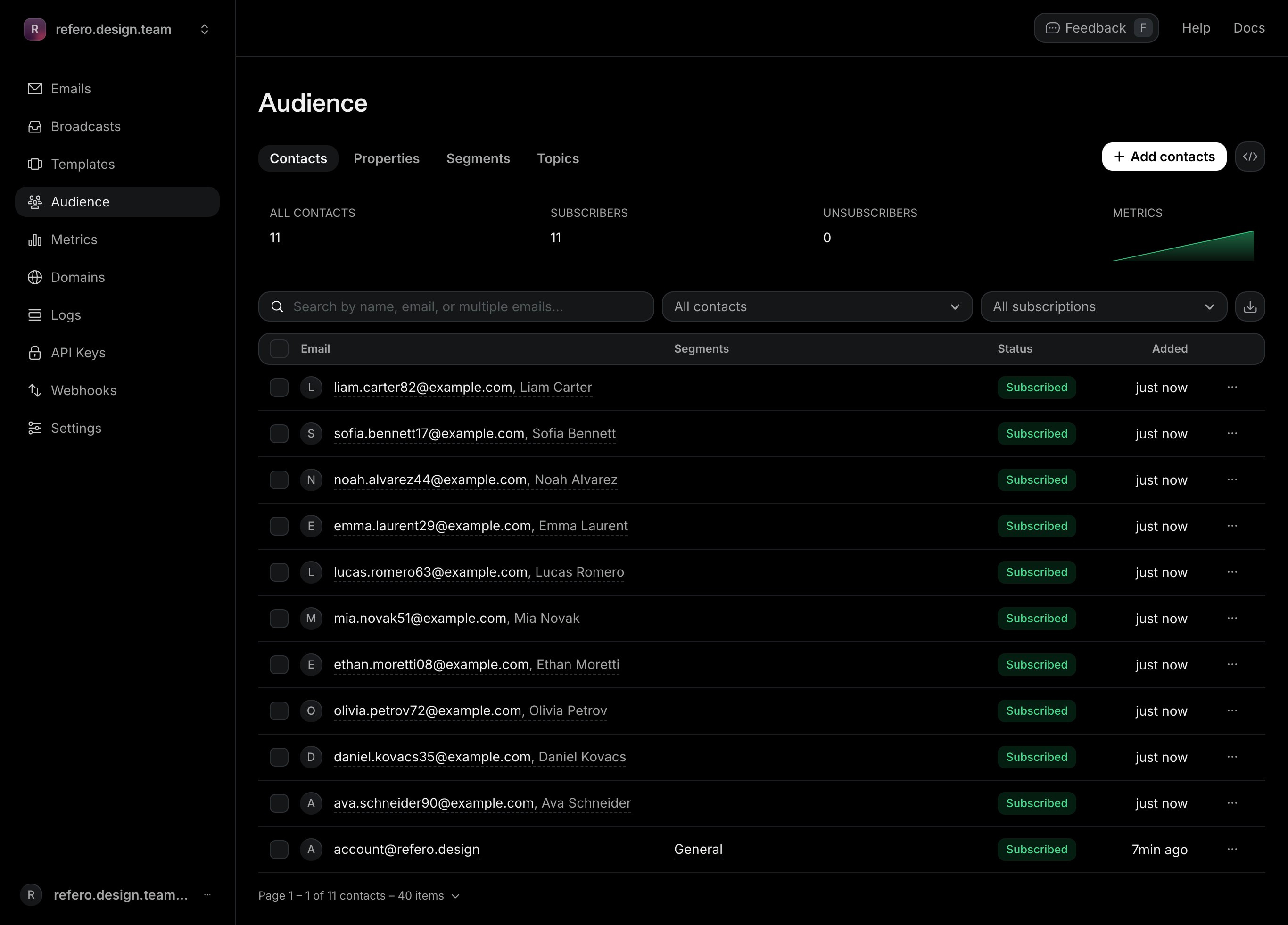Select the noah.alvarez44@example.com row checkbox
1288x925 pixels.
[x=279, y=480]
